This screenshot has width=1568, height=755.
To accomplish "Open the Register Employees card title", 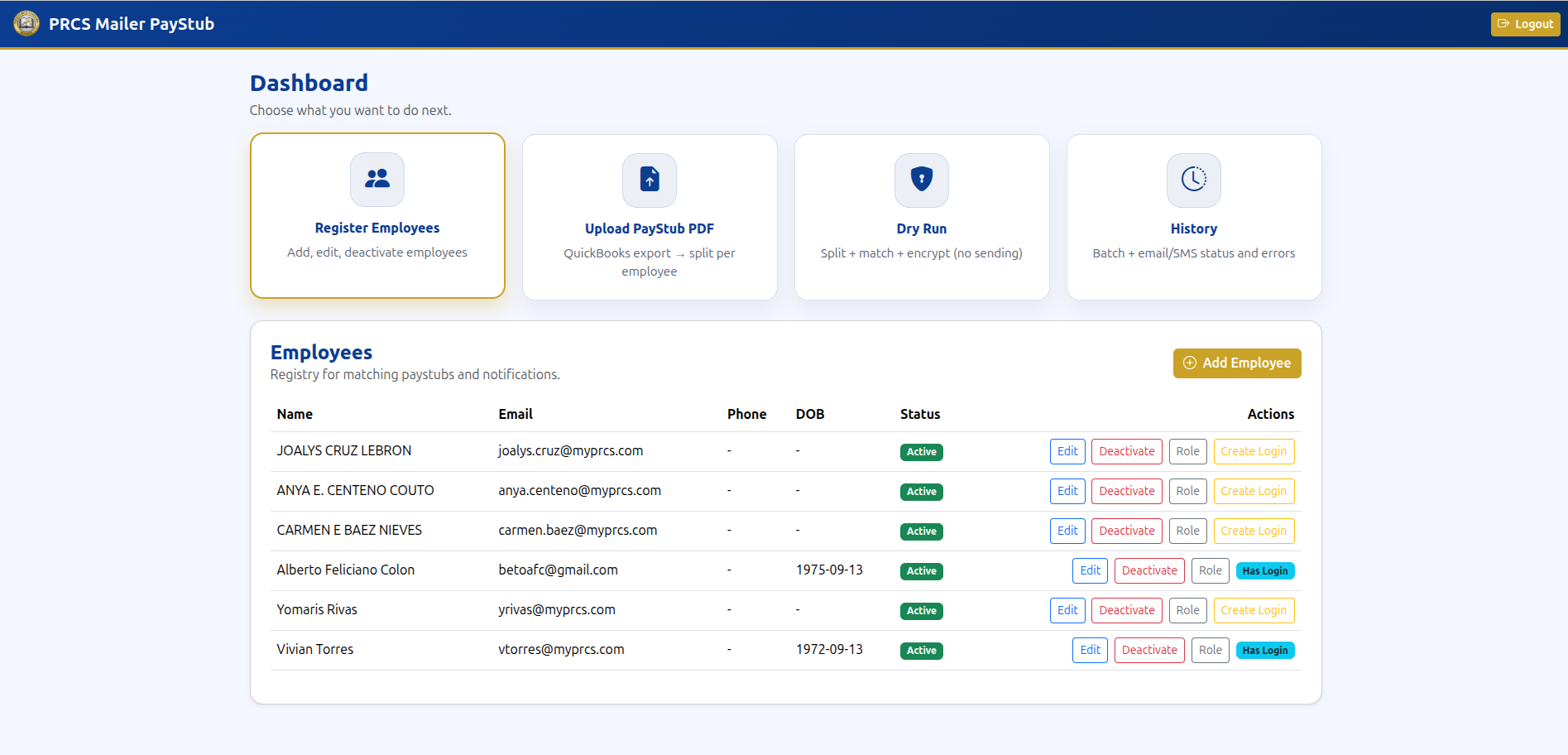I will tap(377, 228).
